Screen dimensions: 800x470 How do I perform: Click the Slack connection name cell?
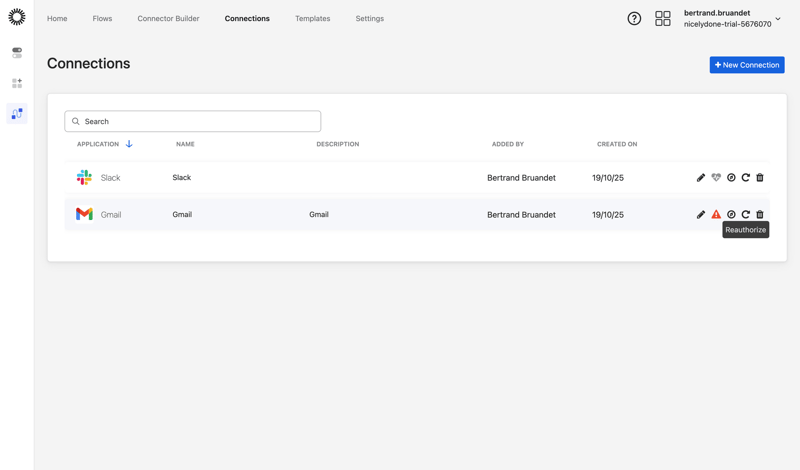point(182,178)
